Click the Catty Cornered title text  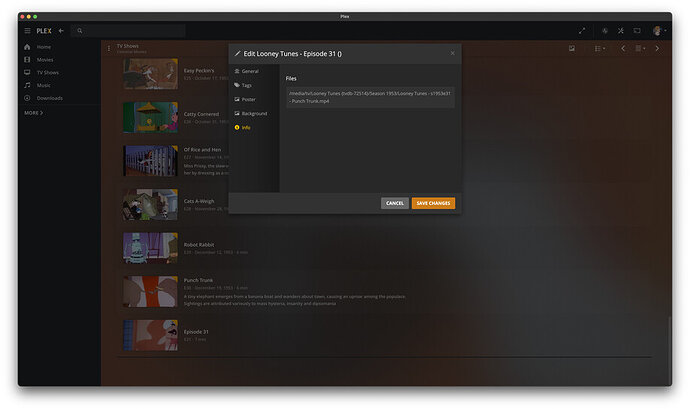201,114
